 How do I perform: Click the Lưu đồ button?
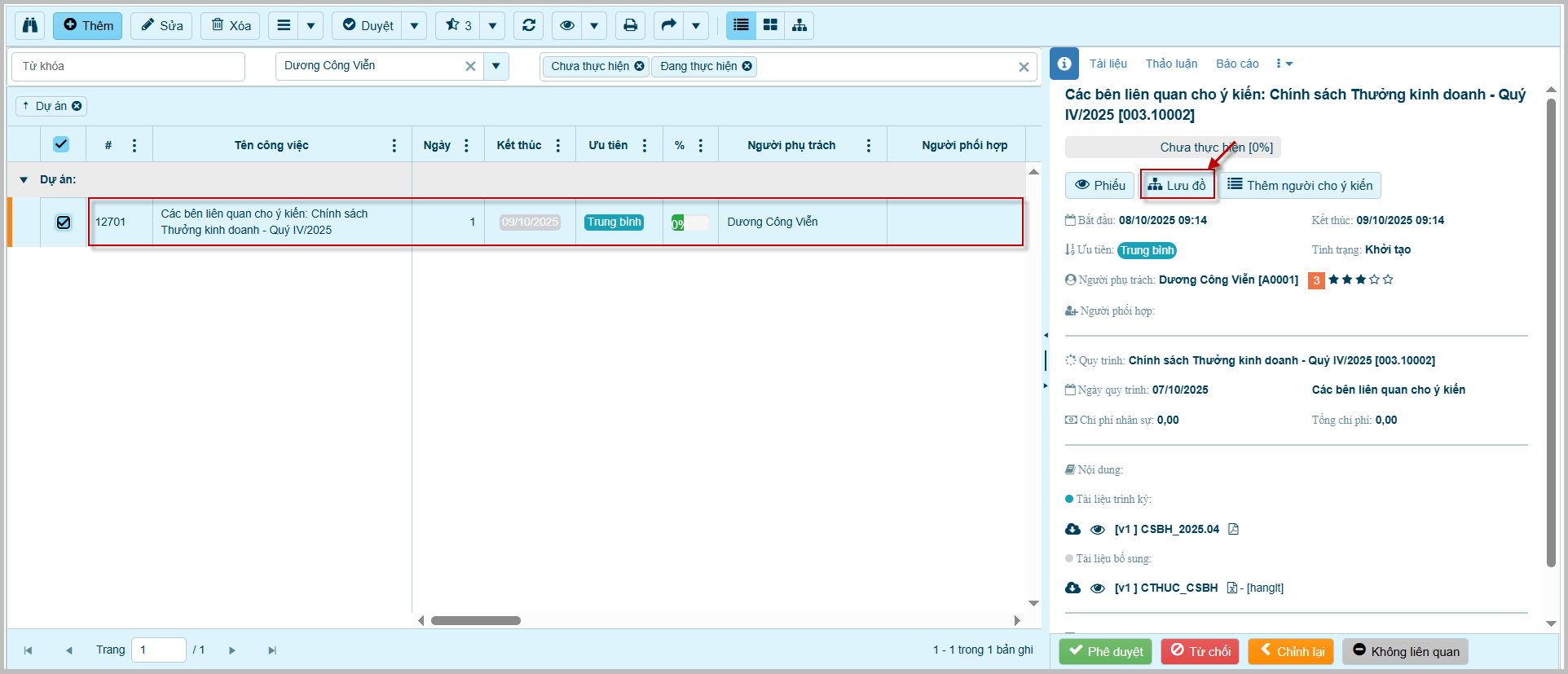tap(1177, 185)
